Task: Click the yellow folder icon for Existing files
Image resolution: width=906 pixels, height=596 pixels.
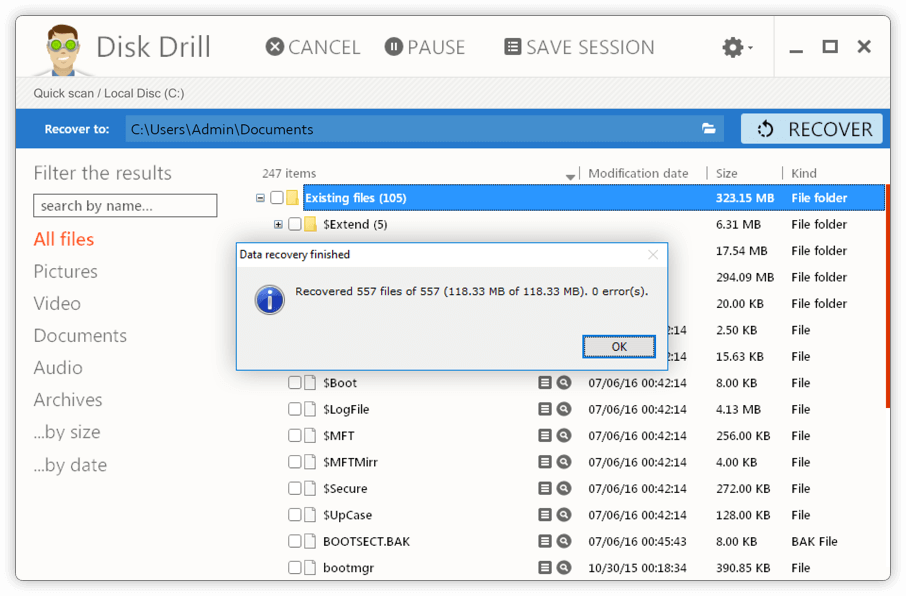Action: 292,197
